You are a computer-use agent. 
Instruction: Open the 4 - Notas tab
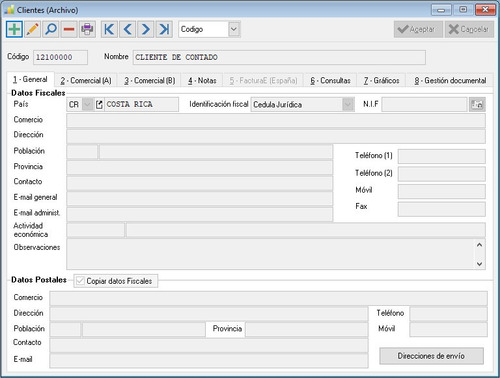(x=202, y=80)
